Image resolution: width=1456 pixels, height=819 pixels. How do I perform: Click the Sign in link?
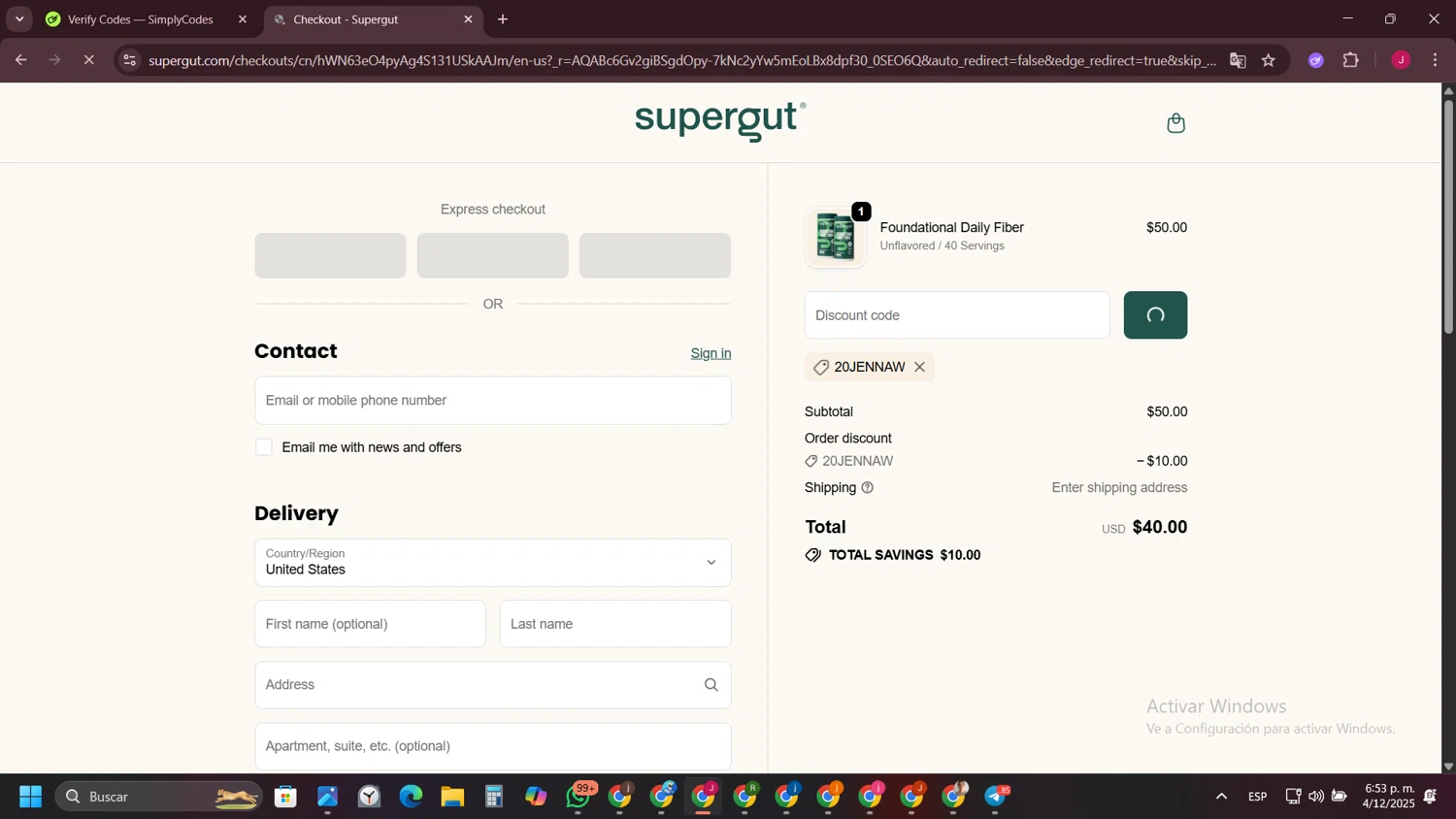711,353
